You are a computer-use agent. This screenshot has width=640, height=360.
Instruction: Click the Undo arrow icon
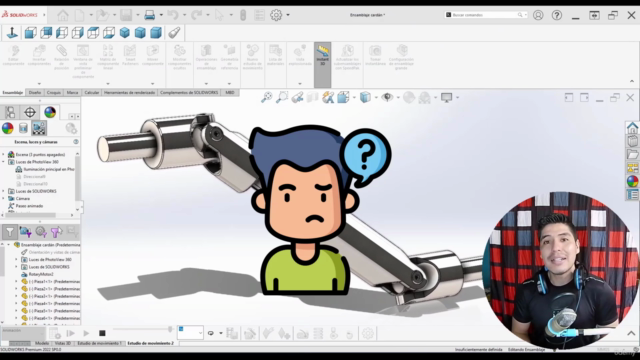tap(173, 16)
